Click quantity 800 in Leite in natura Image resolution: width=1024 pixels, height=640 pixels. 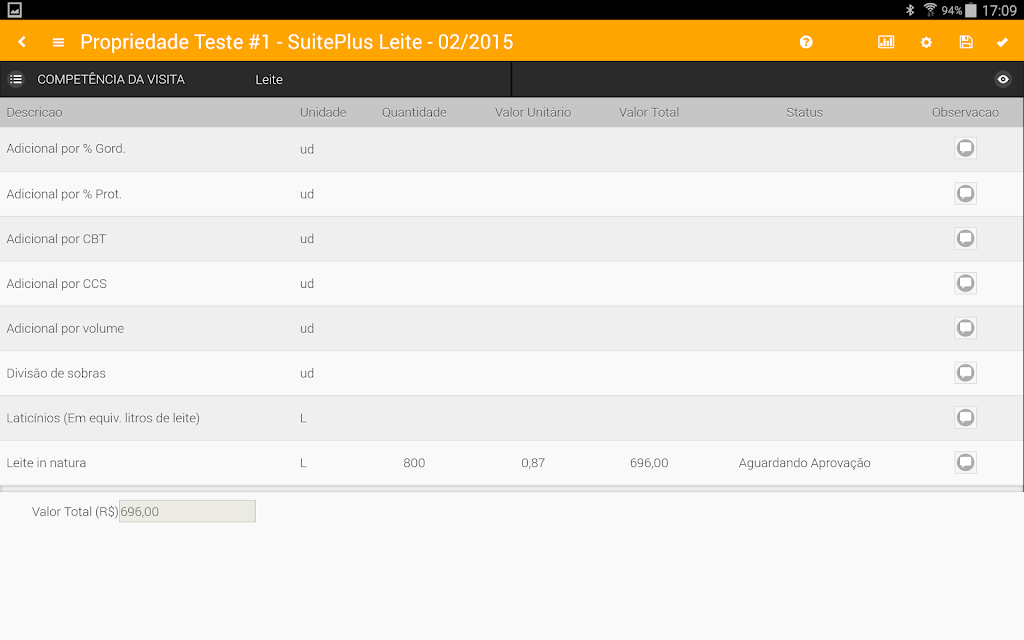pyautogui.click(x=414, y=463)
